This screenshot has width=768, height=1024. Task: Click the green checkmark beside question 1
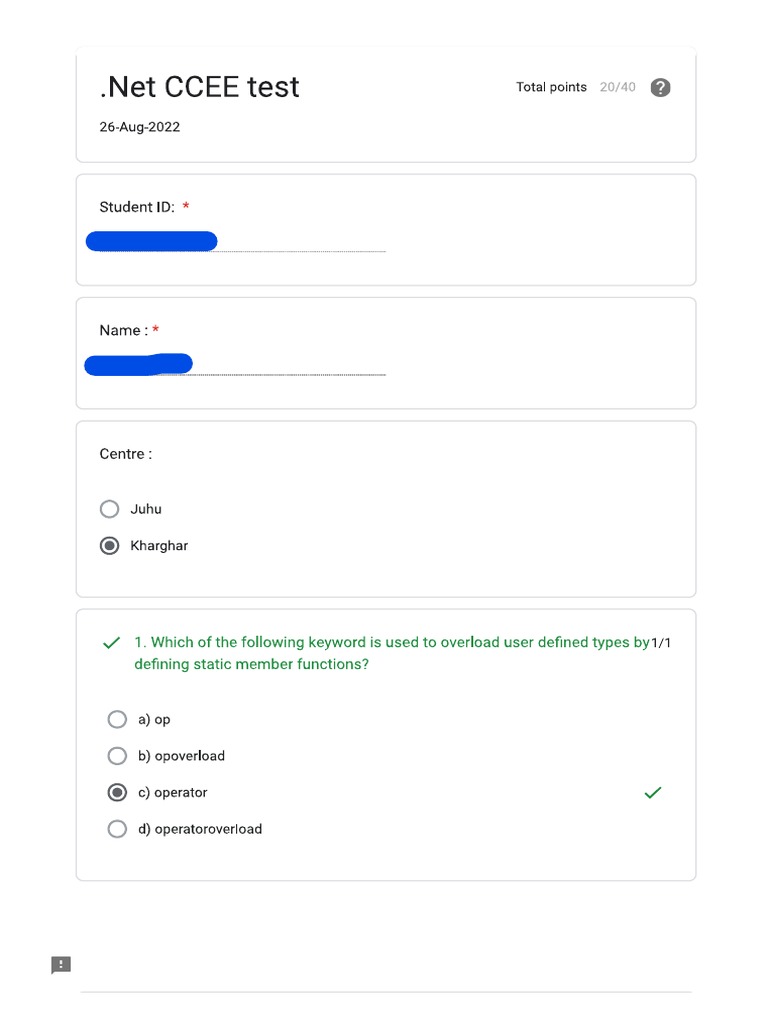point(112,643)
